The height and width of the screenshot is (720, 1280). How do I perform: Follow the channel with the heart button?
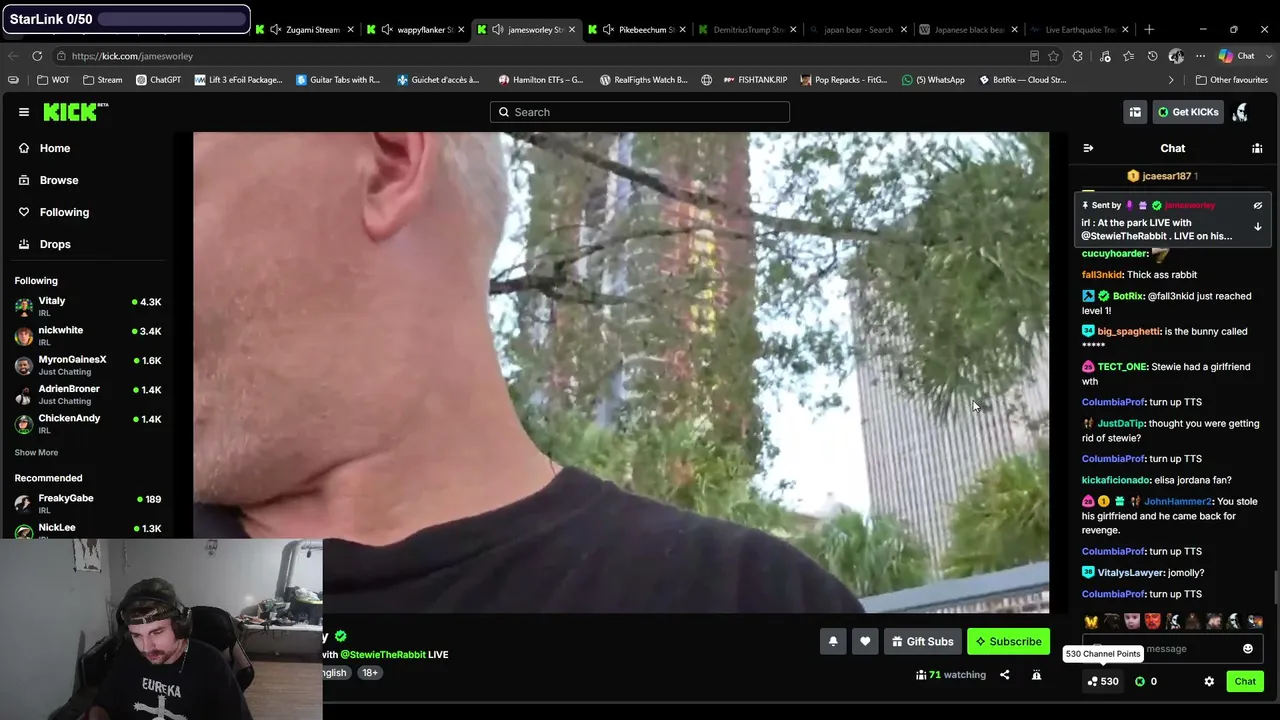tap(865, 642)
